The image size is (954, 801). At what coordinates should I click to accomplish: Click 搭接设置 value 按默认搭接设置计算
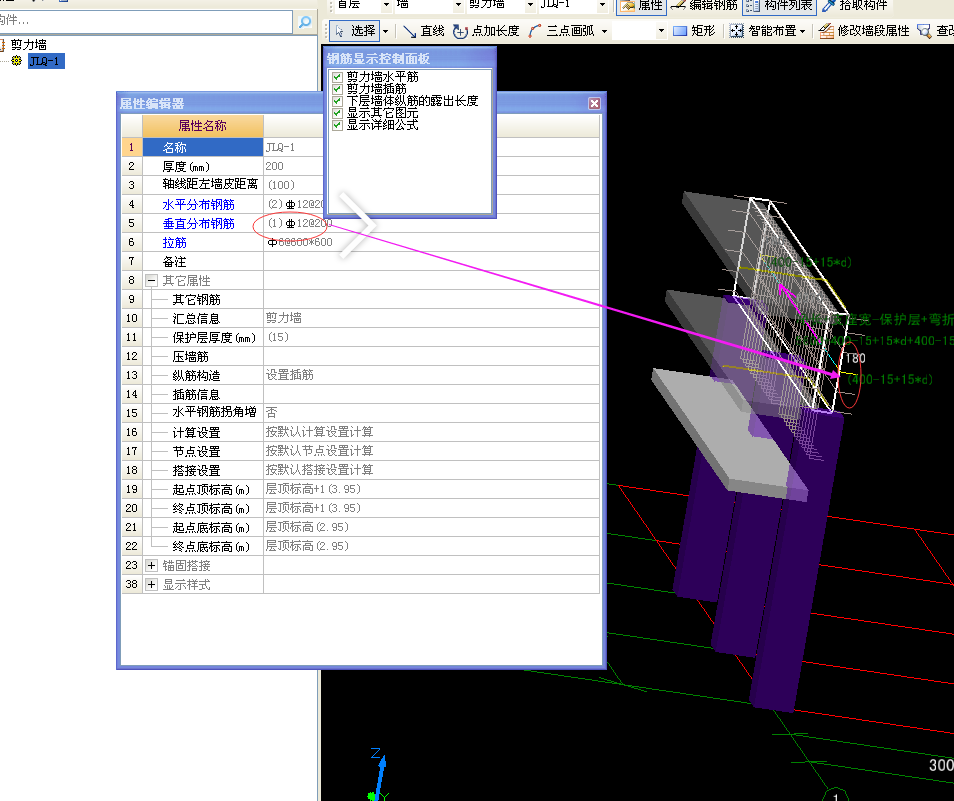pyautogui.click(x=431, y=470)
